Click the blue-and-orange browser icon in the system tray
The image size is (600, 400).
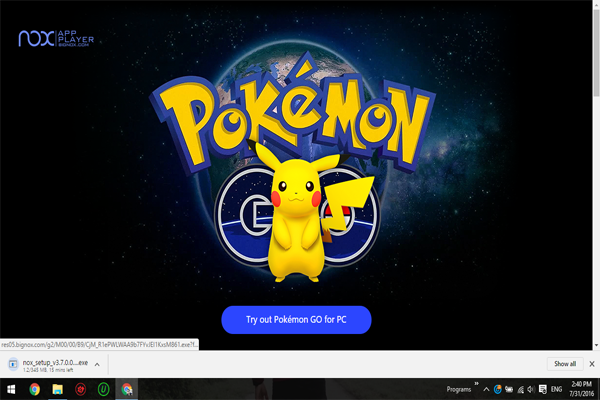point(497,390)
